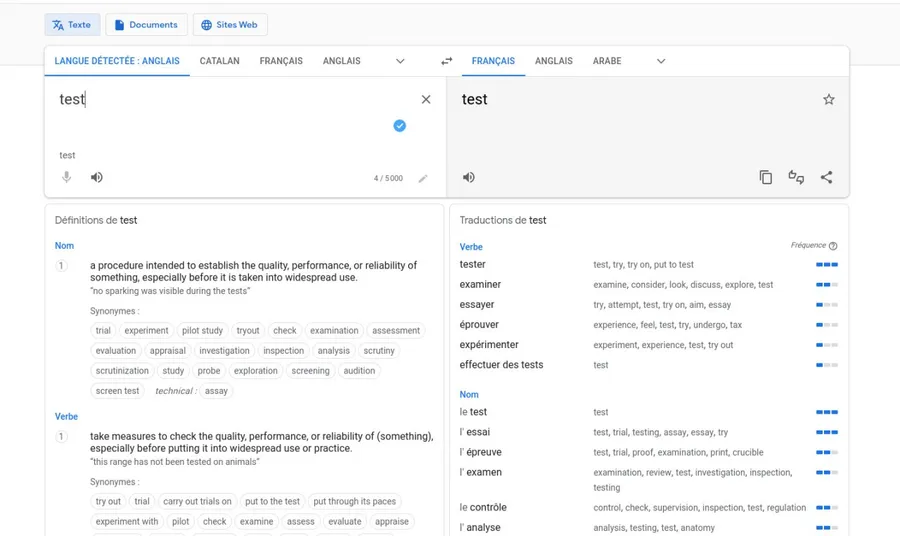Select Langue détectée : Anglais source tab
This screenshot has height=536, width=900.
tap(117, 61)
